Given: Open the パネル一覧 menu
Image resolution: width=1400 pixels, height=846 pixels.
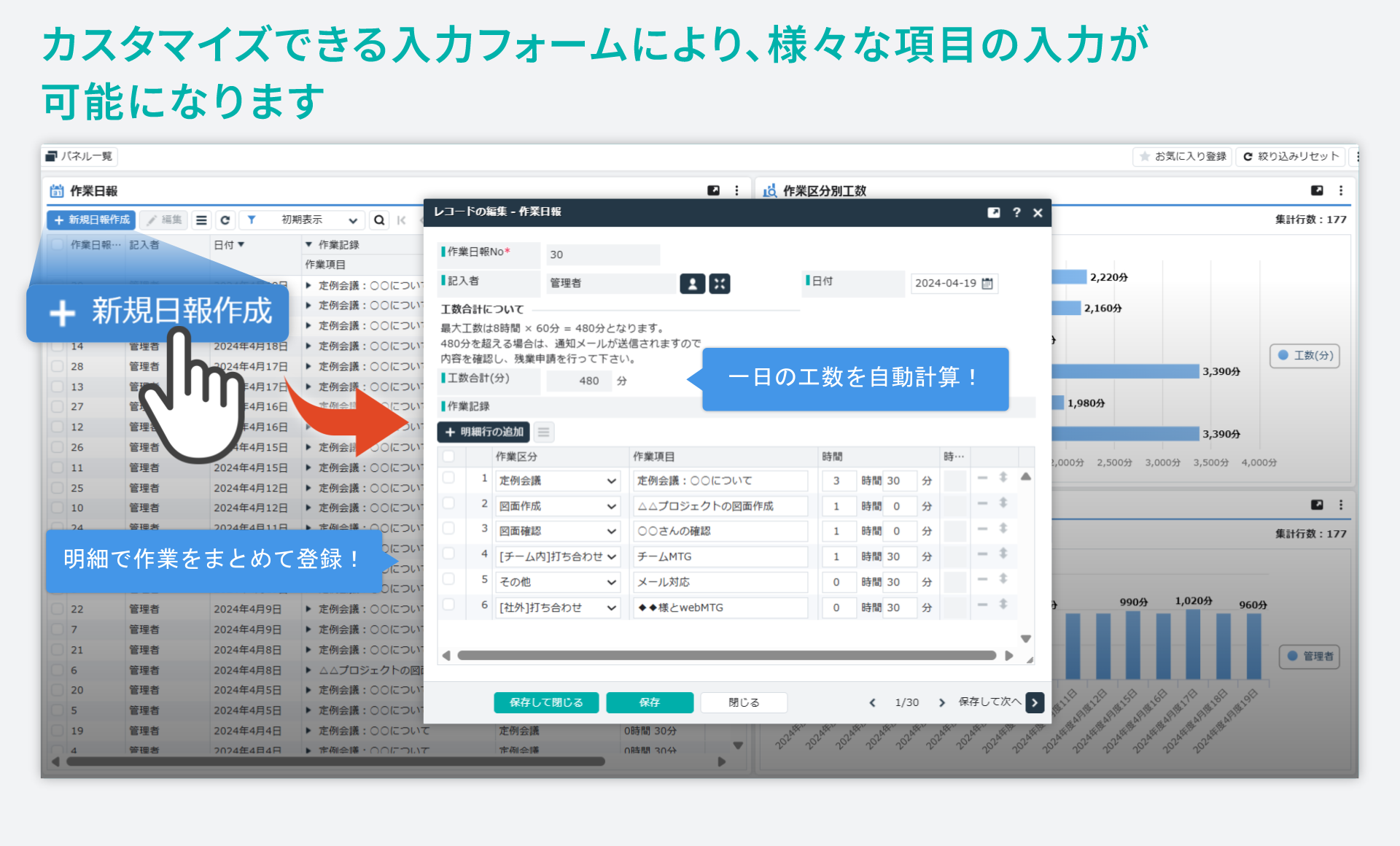Looking at the screenshot, I should click(x=79, y=157).
